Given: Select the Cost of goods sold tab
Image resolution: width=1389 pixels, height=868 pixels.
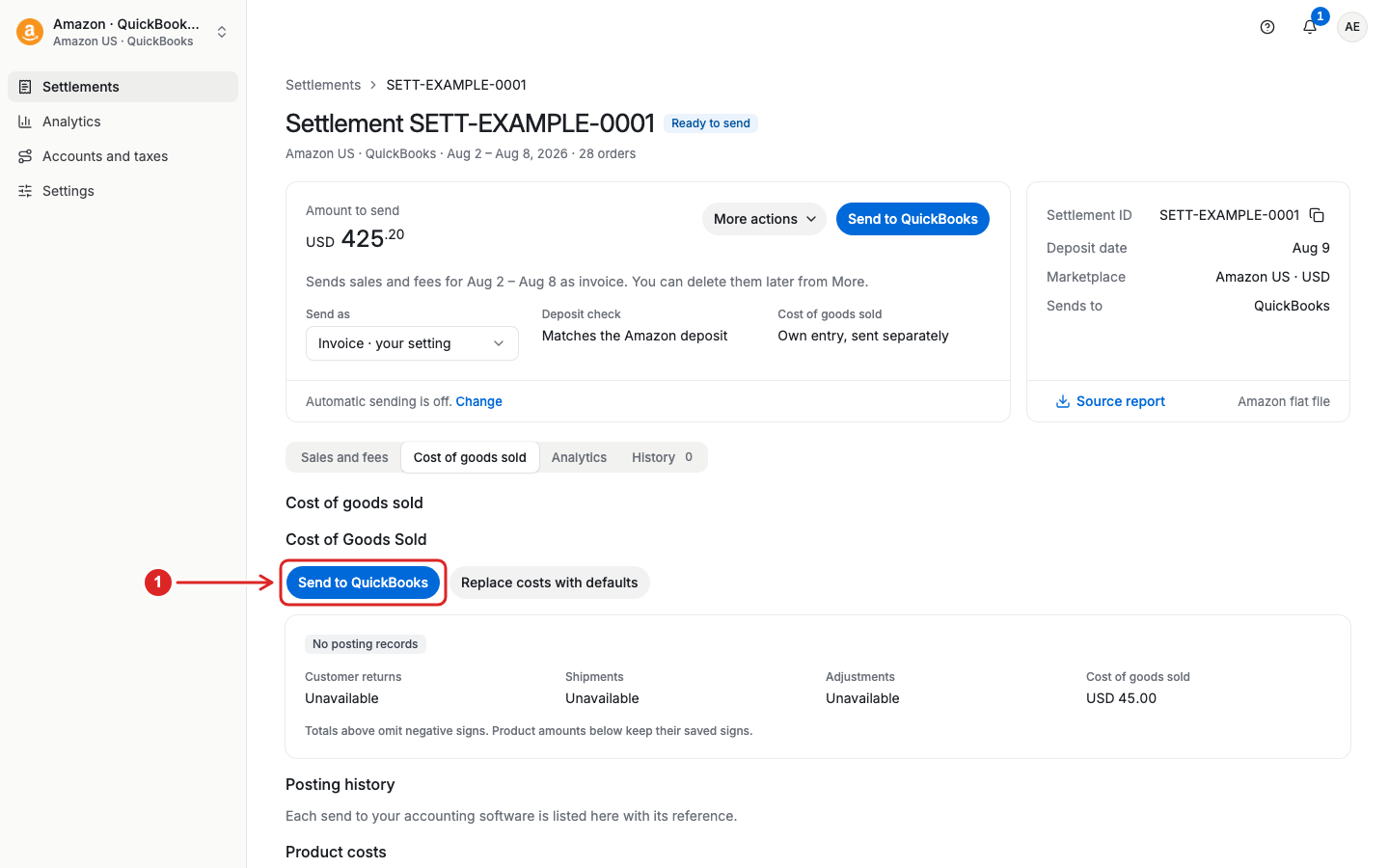Looking at the screenshot, I should click(470, 457).
